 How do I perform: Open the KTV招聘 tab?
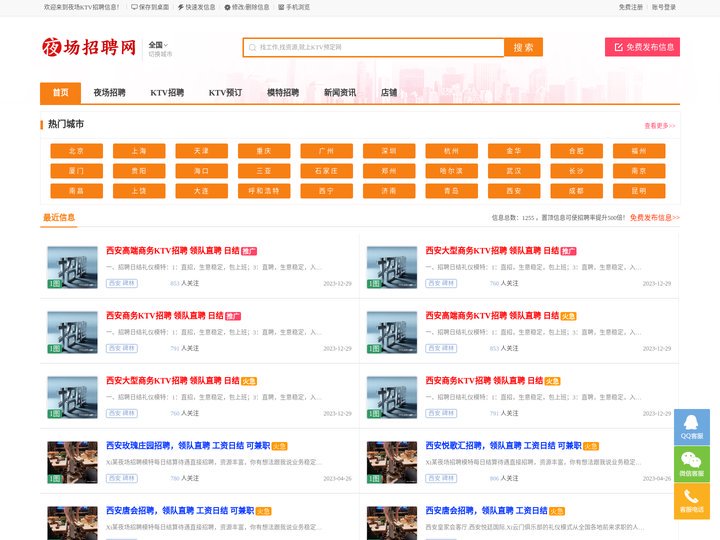coord(167,93)
